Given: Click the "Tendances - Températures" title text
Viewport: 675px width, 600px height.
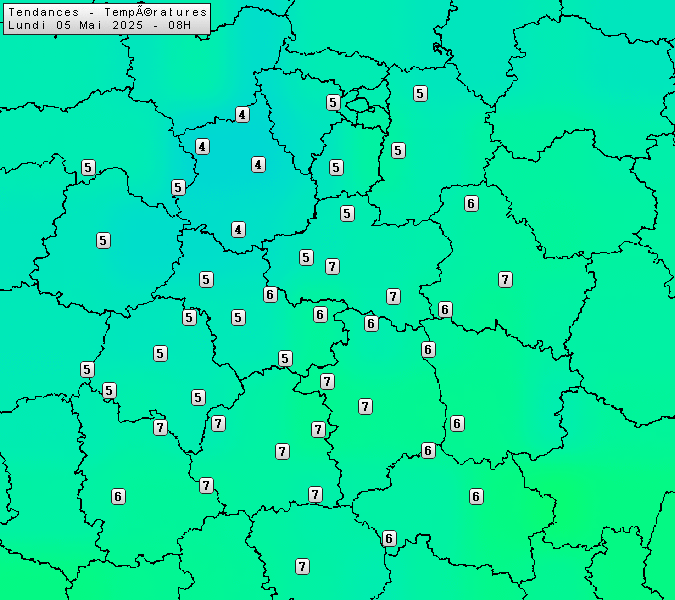Looking at the screenshot, I should coord(108,12).
